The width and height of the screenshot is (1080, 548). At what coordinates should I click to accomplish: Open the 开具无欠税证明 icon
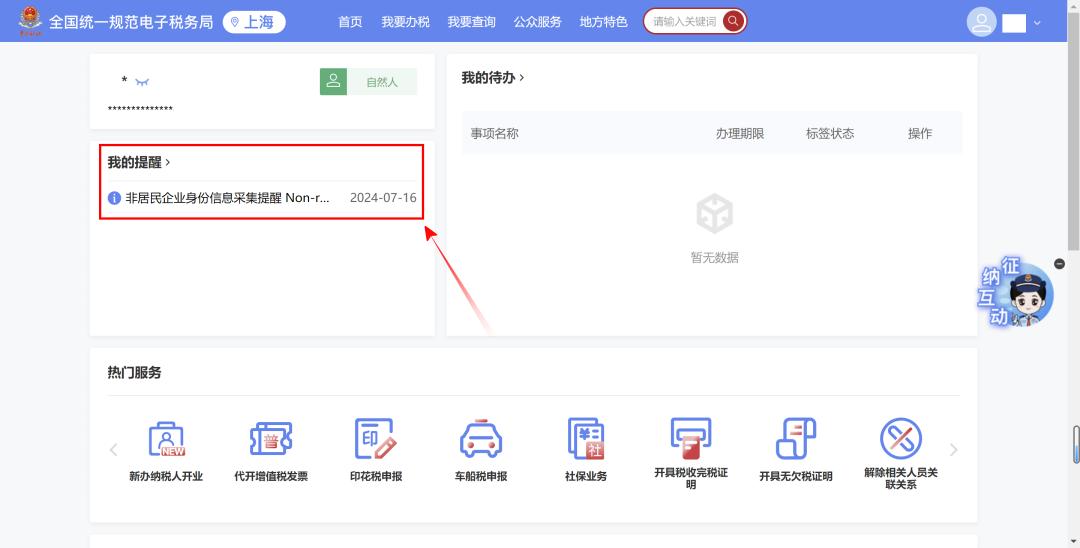795,439
